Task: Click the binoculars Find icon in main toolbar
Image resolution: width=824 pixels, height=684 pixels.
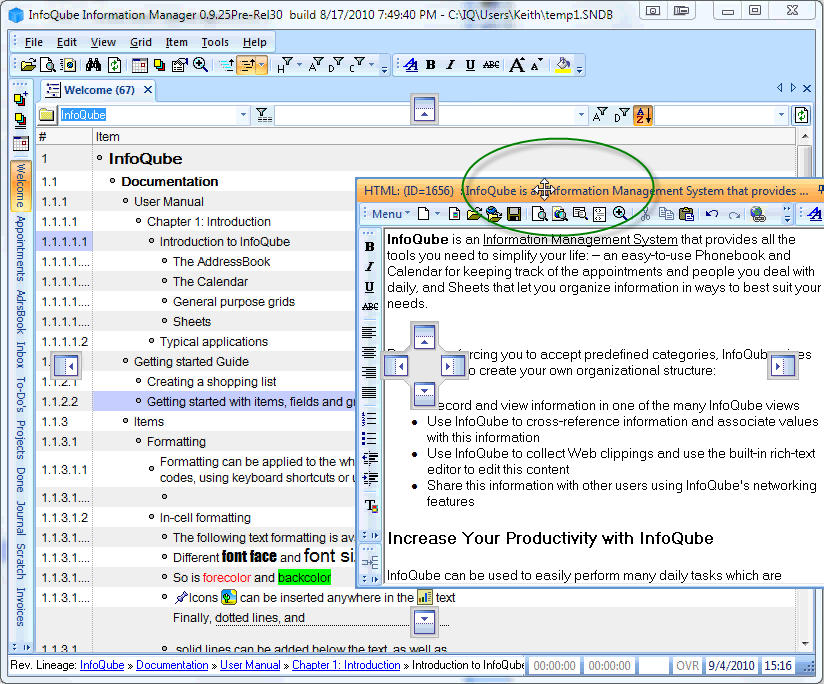Action: (x=93, y=65)
